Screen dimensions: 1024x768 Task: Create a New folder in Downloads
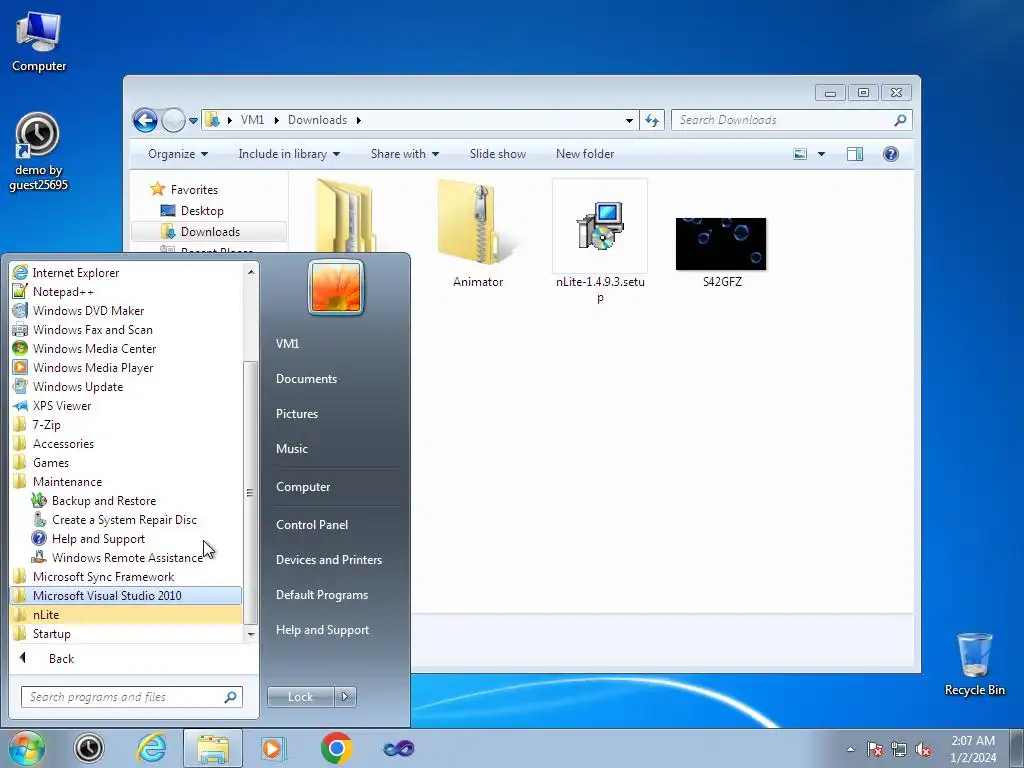(585, 154)
